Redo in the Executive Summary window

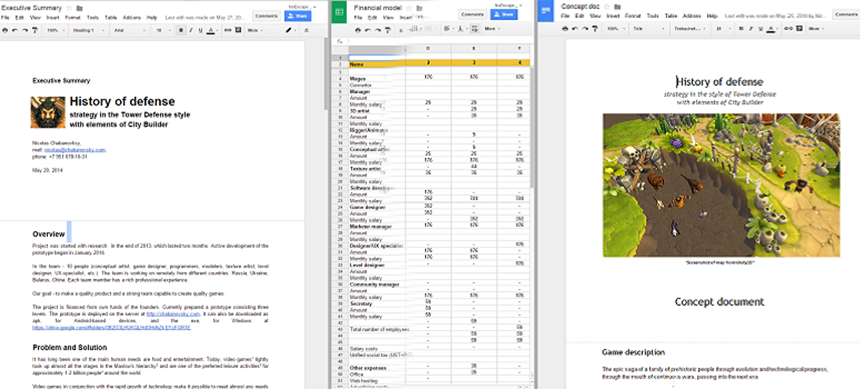(25, 30)
